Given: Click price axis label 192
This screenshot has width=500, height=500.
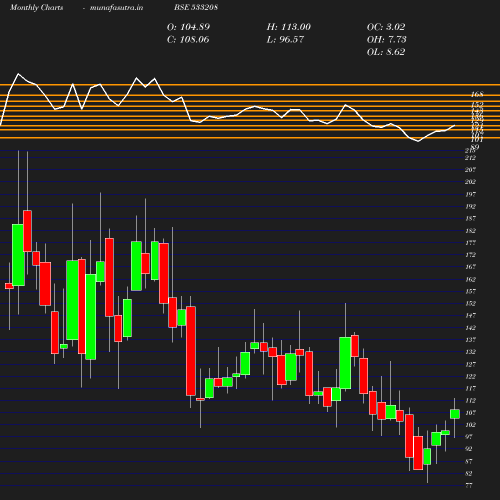Looking at the screenshot, I should pos(470,206).
